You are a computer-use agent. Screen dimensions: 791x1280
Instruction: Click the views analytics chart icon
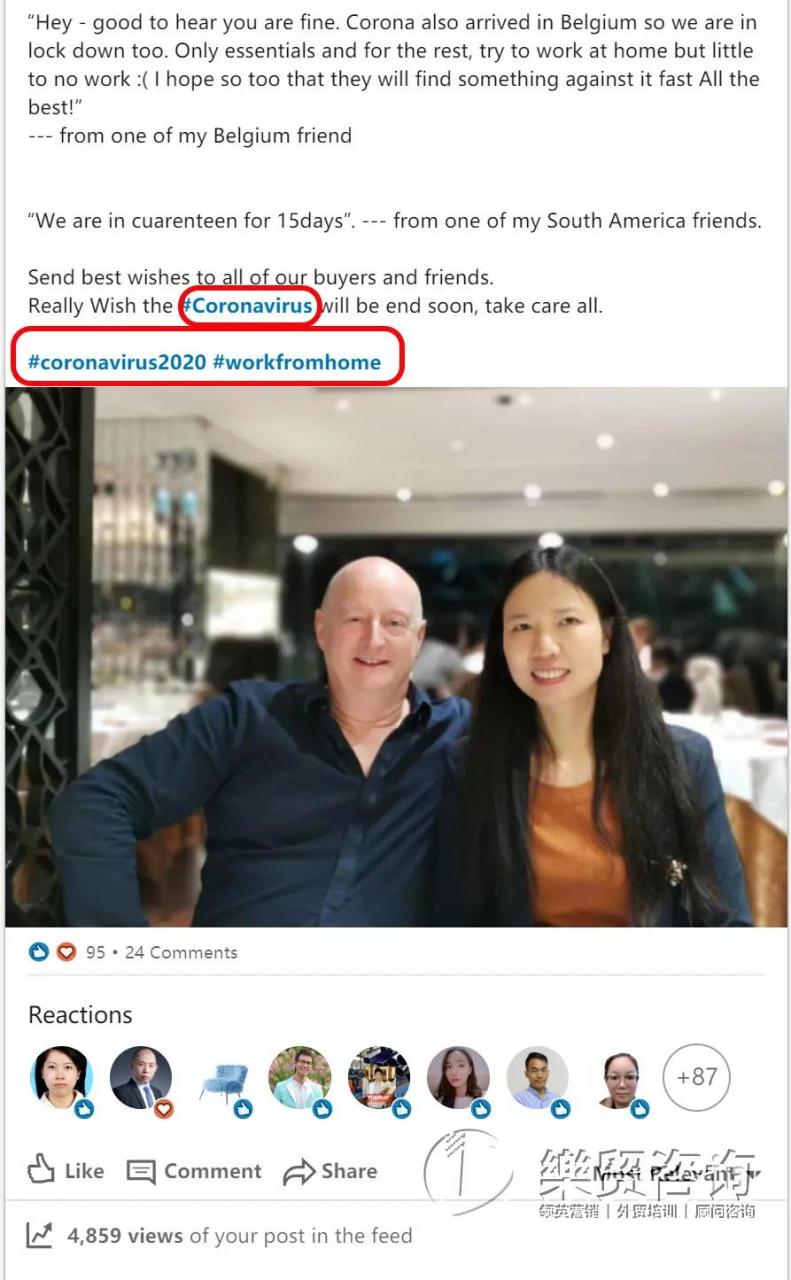40,1235
